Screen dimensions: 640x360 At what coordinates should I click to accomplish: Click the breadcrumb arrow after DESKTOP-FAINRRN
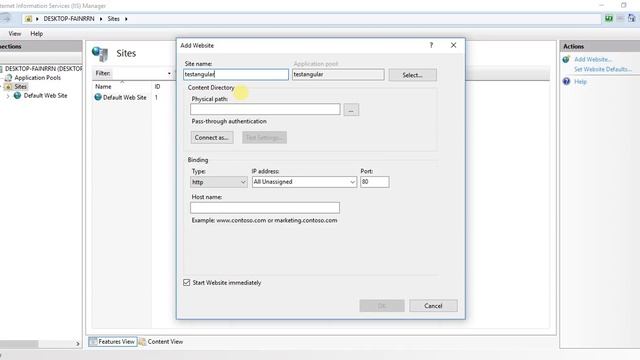101,19
